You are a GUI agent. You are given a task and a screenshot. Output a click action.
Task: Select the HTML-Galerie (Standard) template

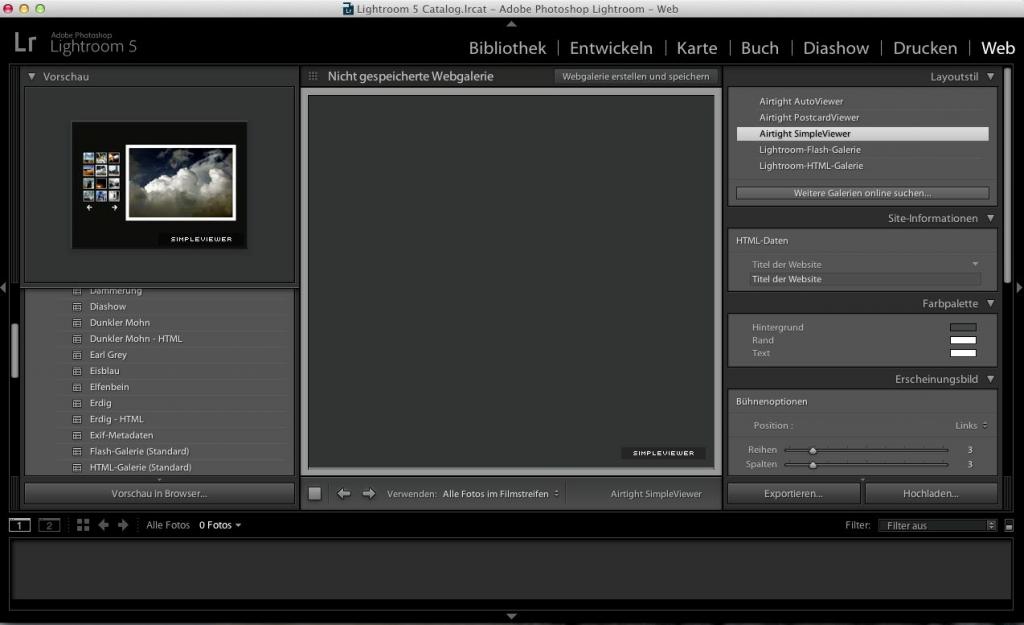coord(140,468)
